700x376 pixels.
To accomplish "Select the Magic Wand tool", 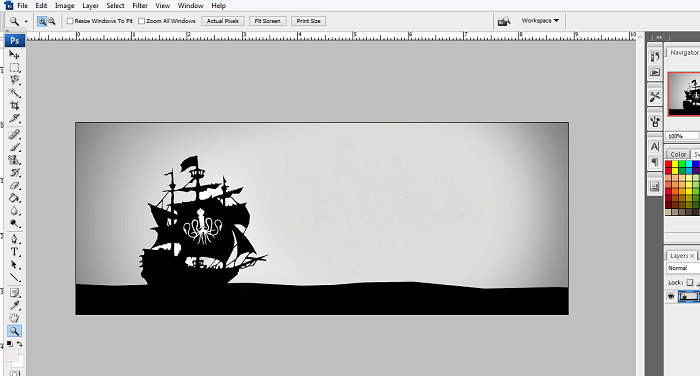I will 14,93.
